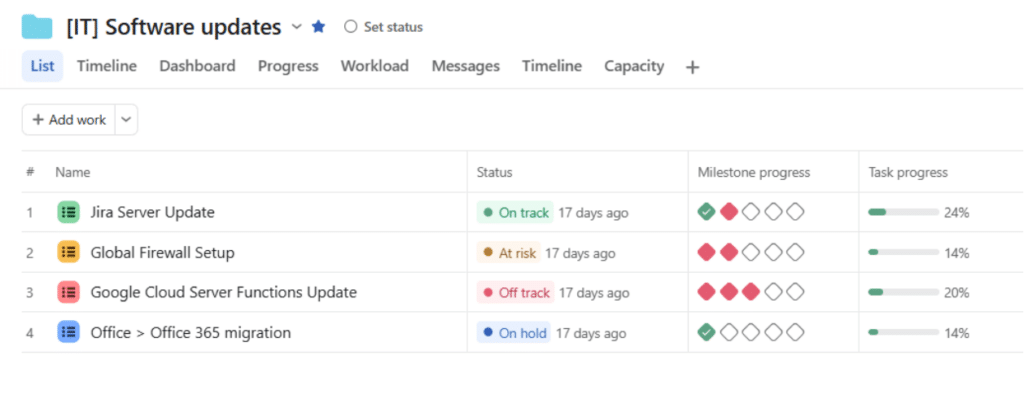
Task: Click the Add work button
Action: (x=69, y=119)
